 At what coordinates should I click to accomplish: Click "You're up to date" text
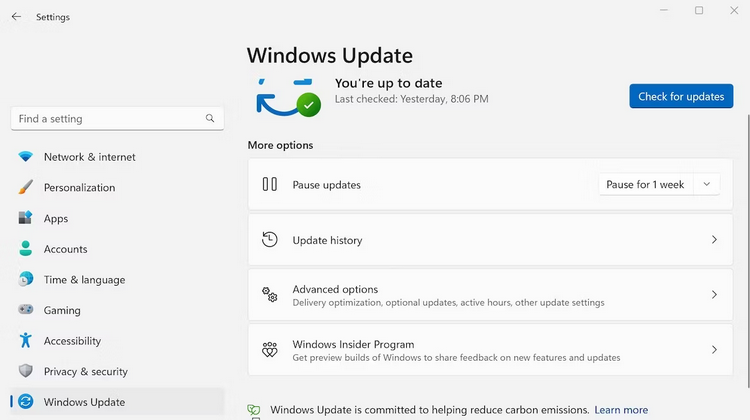pos(388,83)
